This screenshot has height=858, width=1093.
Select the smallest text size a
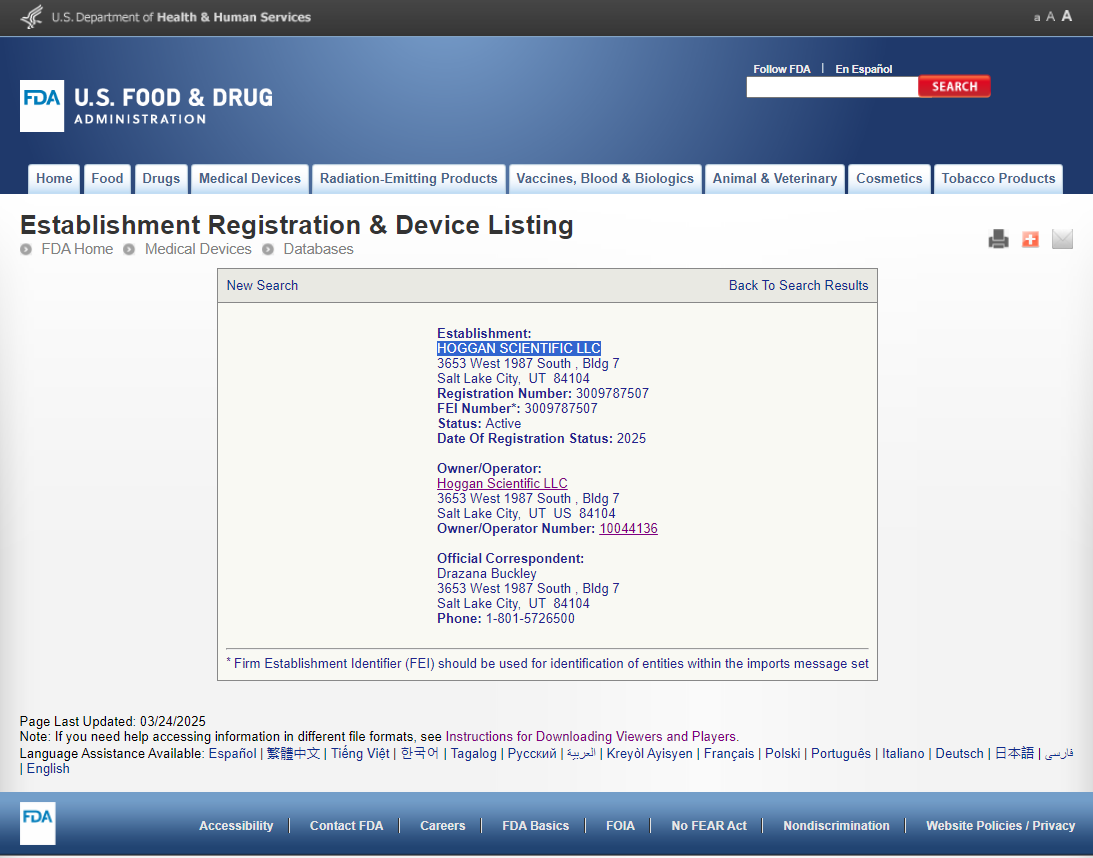[x=1037, y=17]
